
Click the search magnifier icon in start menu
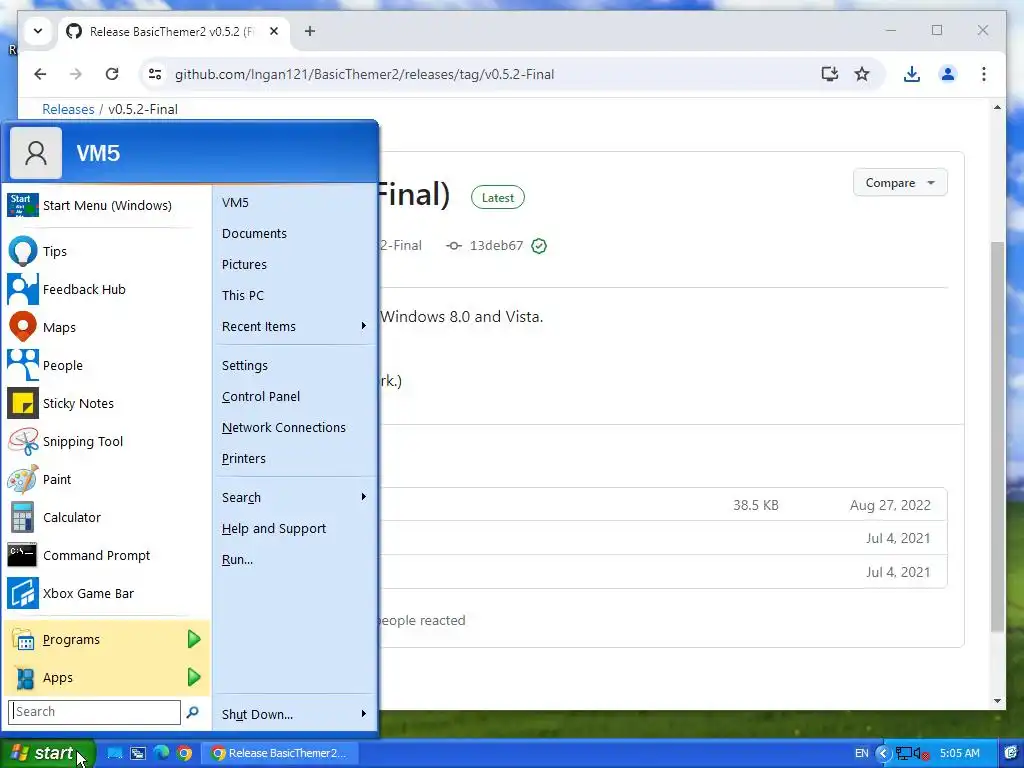192,712
